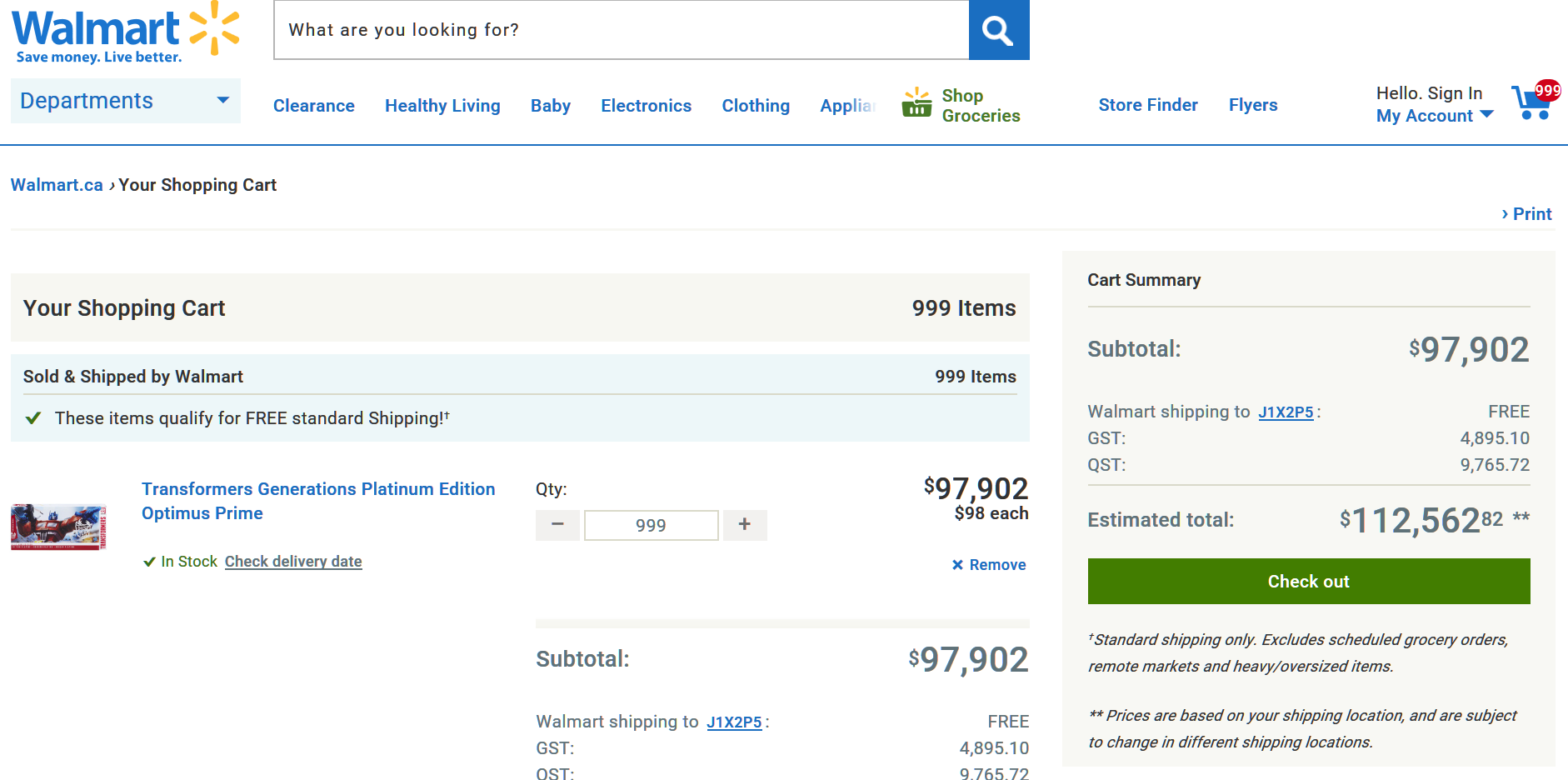Open the Optimus Prime product thumbnail

tap(59, 527)
